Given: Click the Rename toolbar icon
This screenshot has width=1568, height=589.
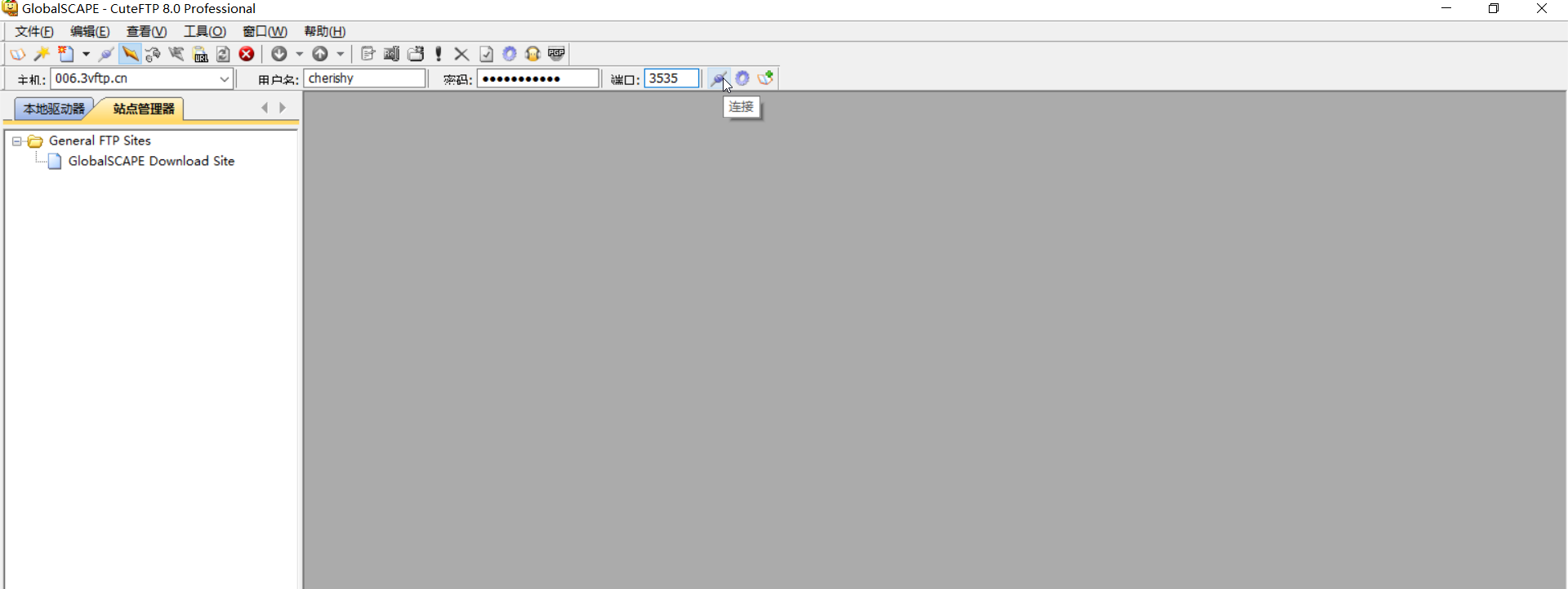Looking at the screenshot, I should pos(392,54).
